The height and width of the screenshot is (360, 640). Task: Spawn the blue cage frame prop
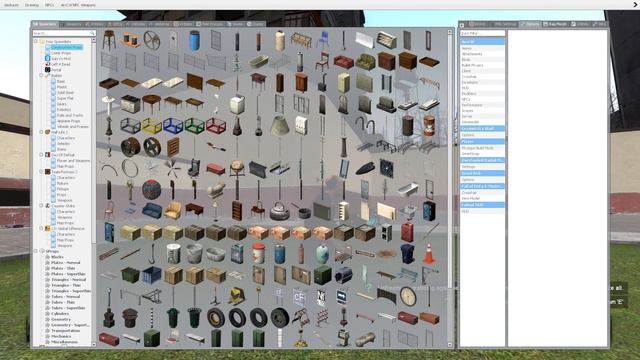[x=173, y=126]
